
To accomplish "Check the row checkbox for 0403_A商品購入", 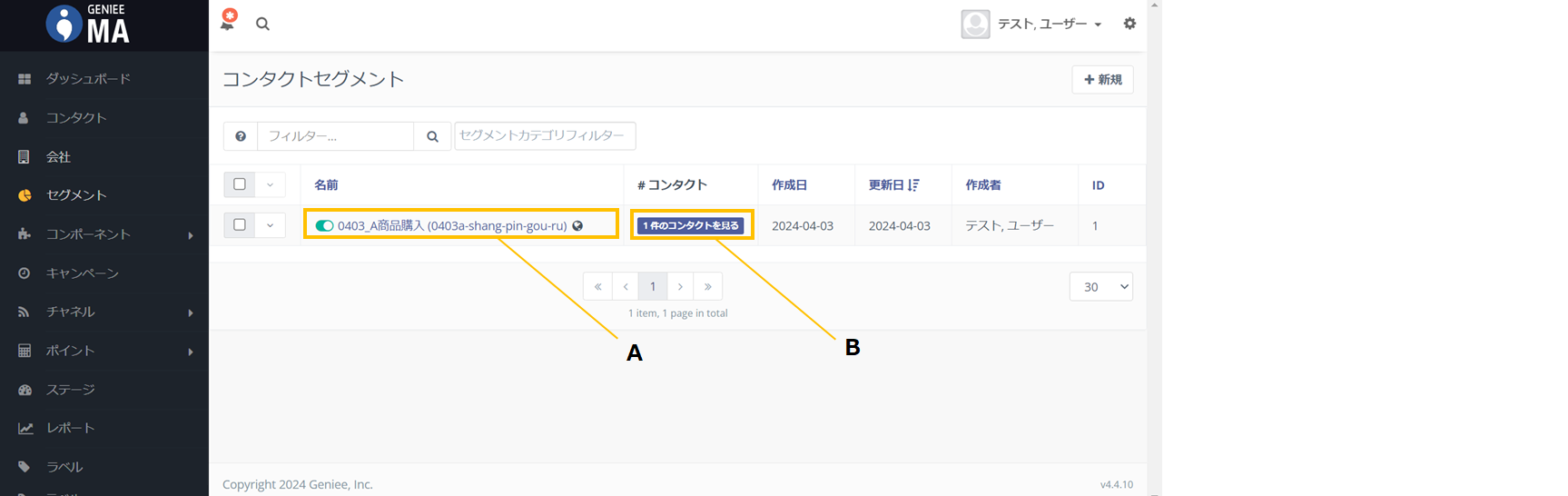I will pyautogui.click(x=240, y=224).
